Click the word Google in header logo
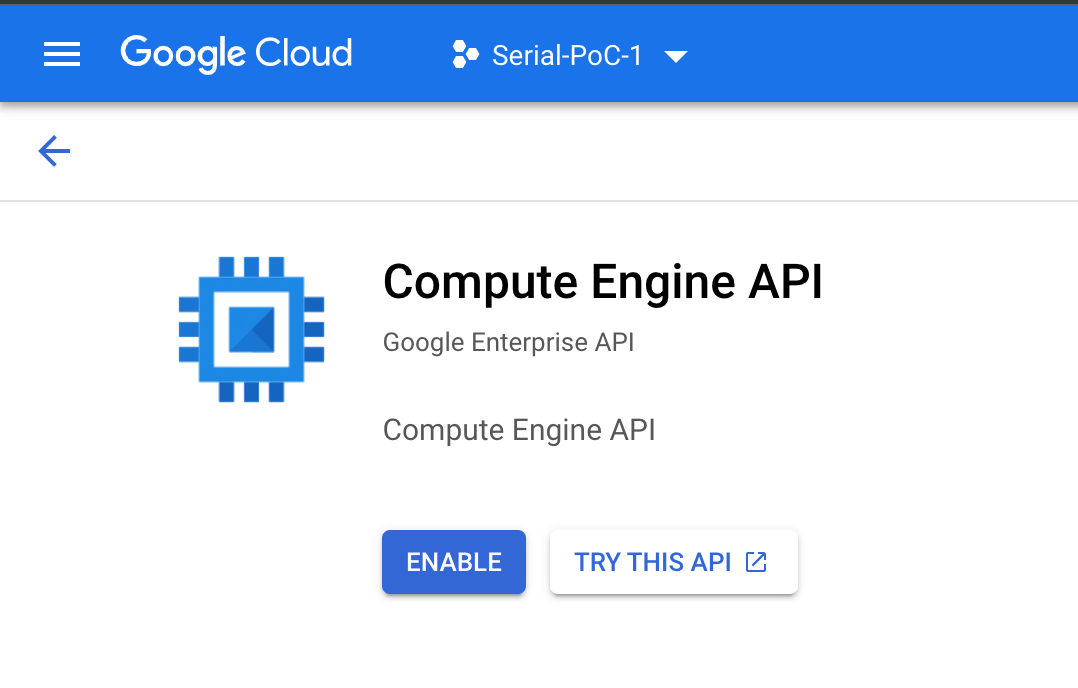Viewport: 1078px width, 688px height. point(183,54)
